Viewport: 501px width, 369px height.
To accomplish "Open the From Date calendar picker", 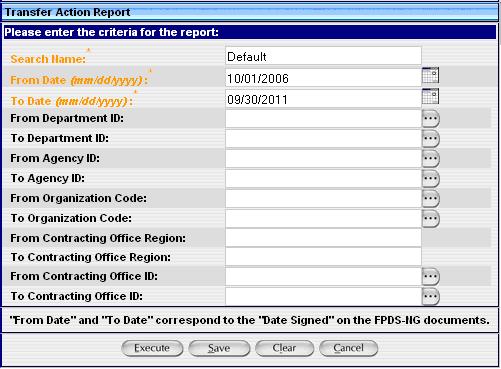I will coord(430,75).
